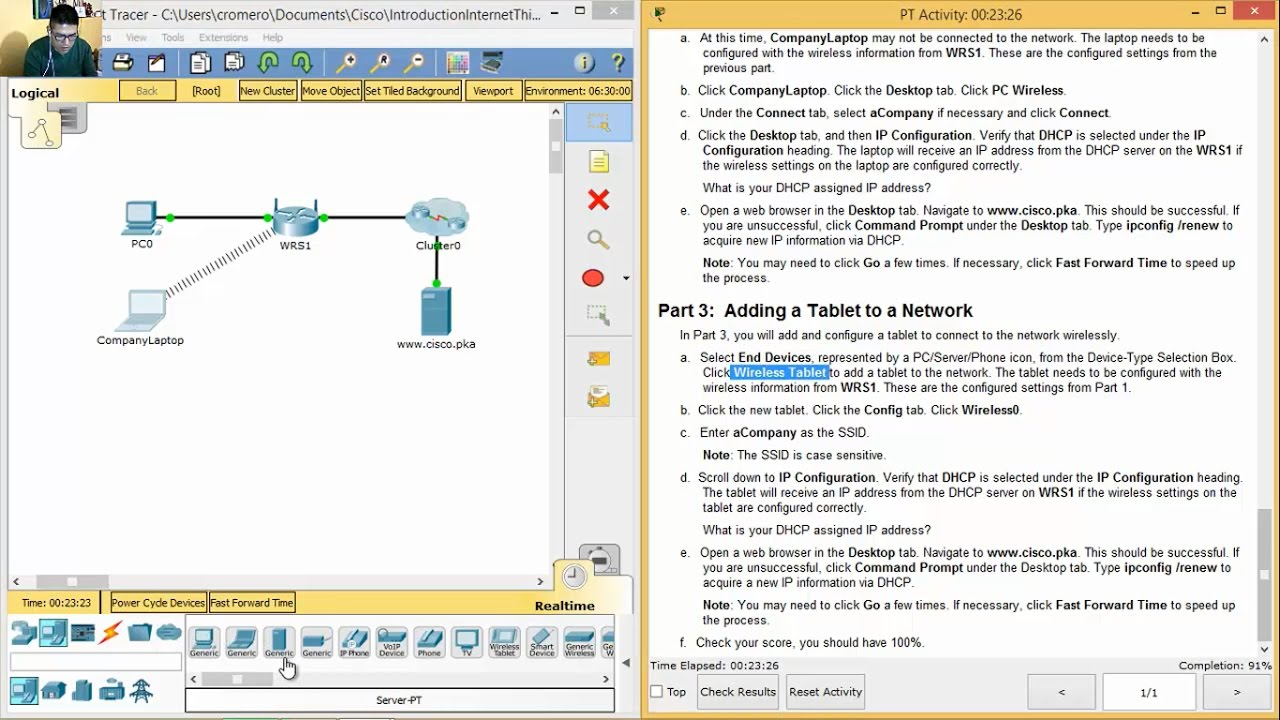This screenshot has width=1280, height=720.
Task: Toggle the Top checkbox
Action: tap(657, 692)
